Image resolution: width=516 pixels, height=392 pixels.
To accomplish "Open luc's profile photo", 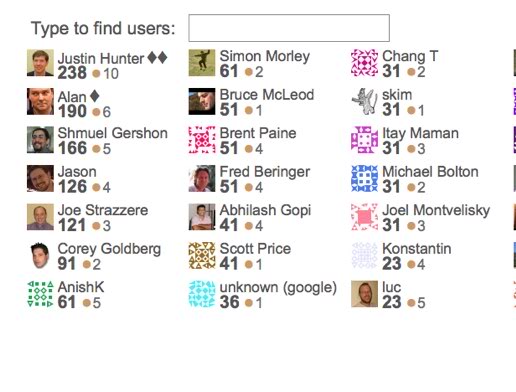I will click(x=365, y=294).
